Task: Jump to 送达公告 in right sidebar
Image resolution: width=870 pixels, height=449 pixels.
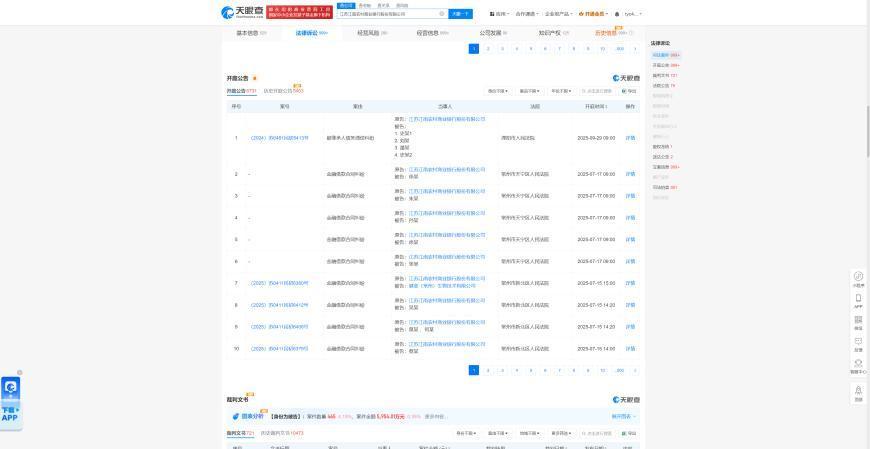Action: (662, 157)
